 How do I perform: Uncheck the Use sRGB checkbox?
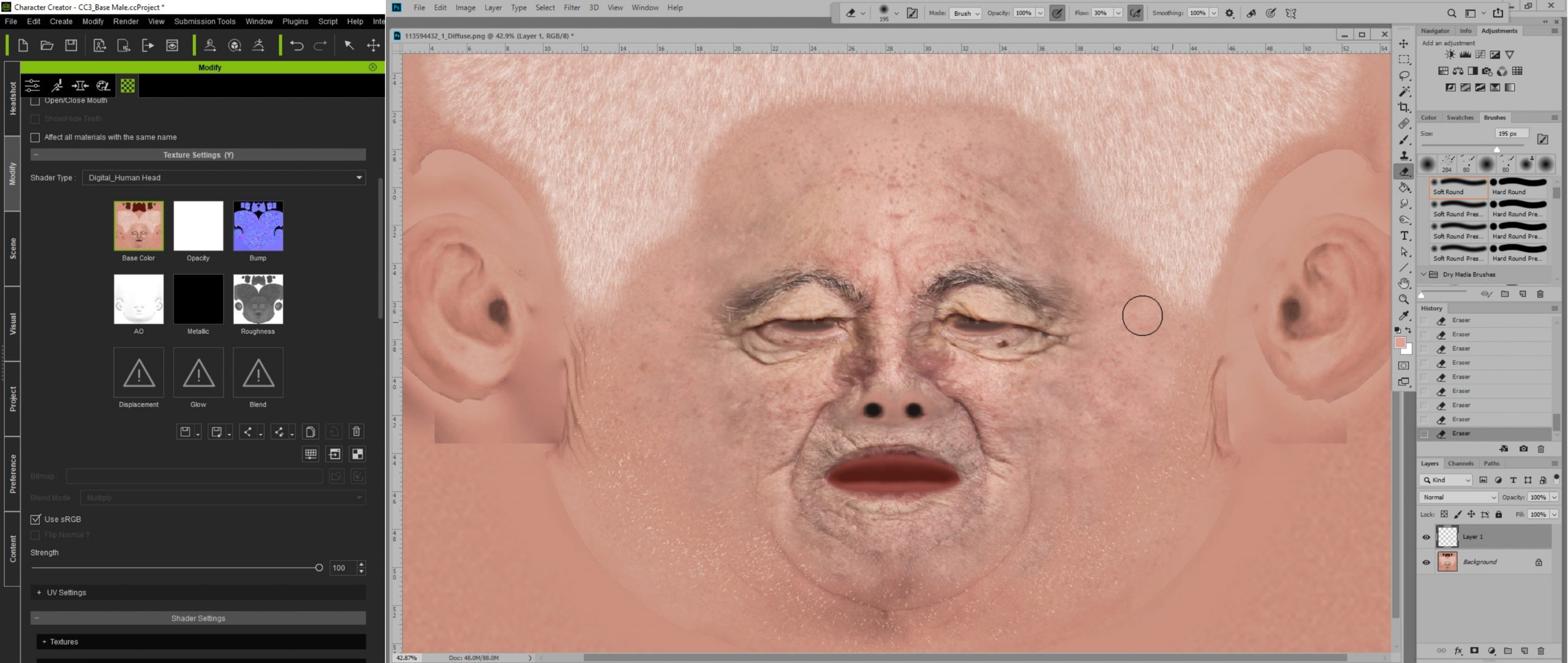(x=36, y=519)
